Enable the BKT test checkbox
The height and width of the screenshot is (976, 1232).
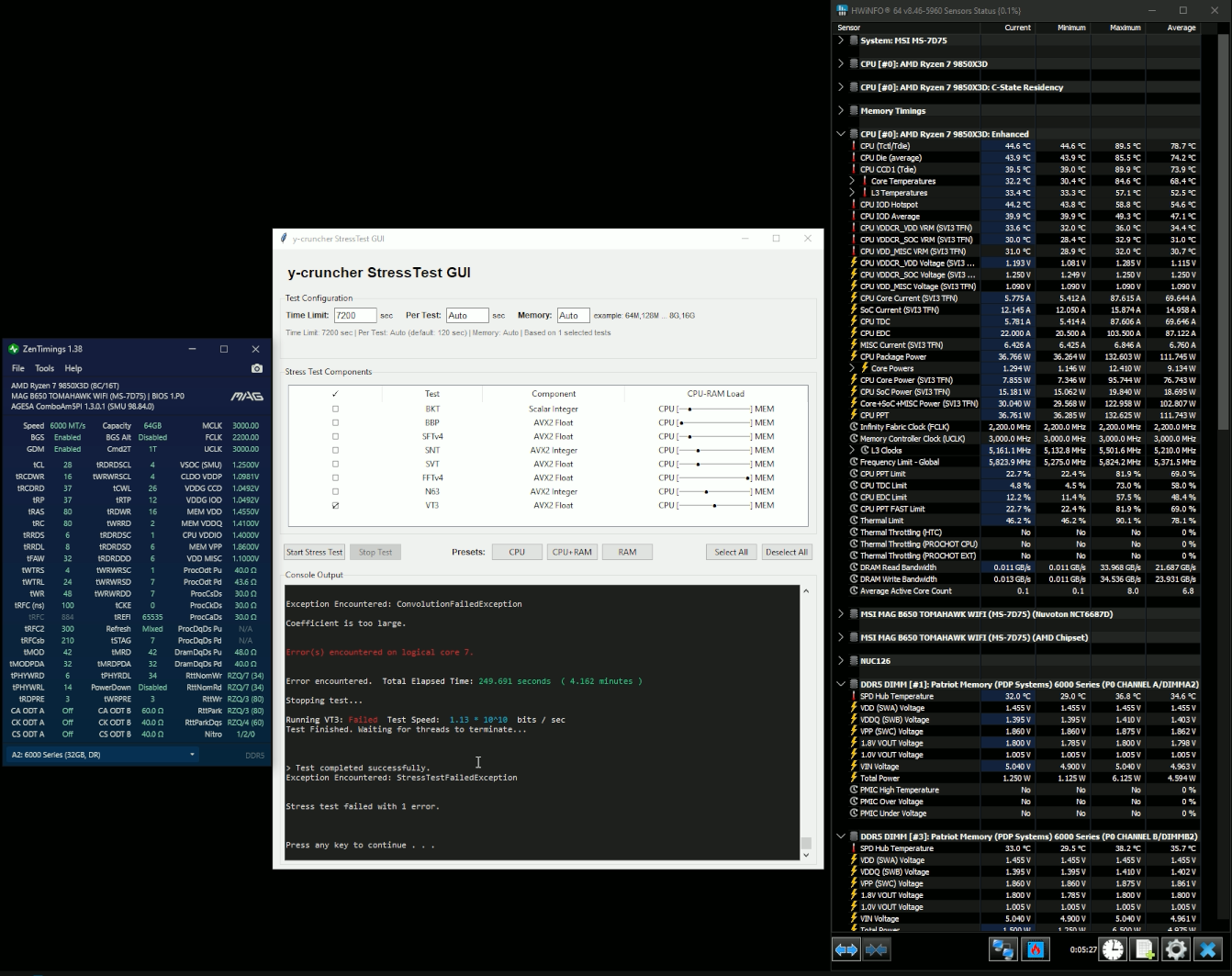pos(335,409)
